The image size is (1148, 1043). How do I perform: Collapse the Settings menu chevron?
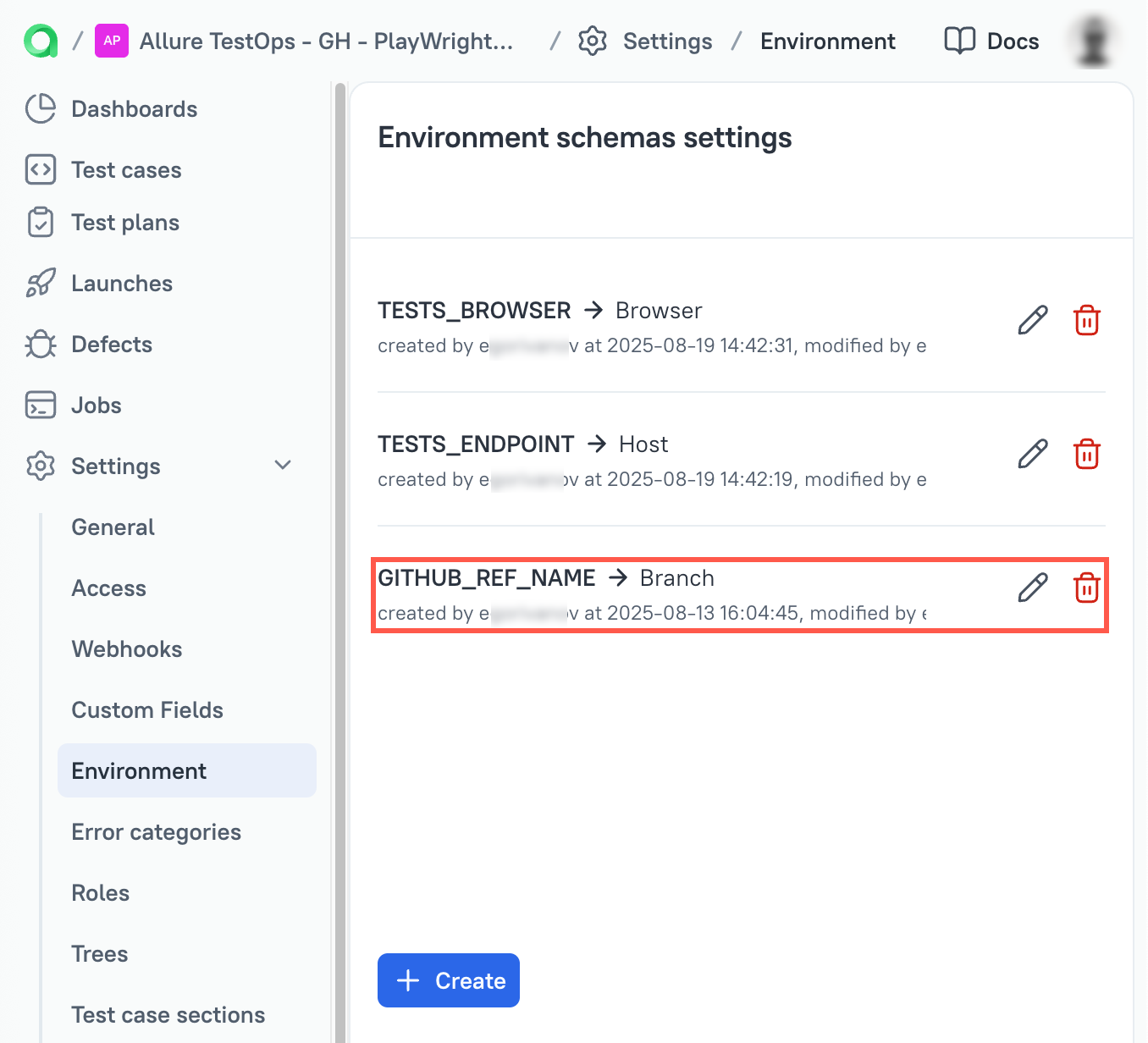(283, 465)
